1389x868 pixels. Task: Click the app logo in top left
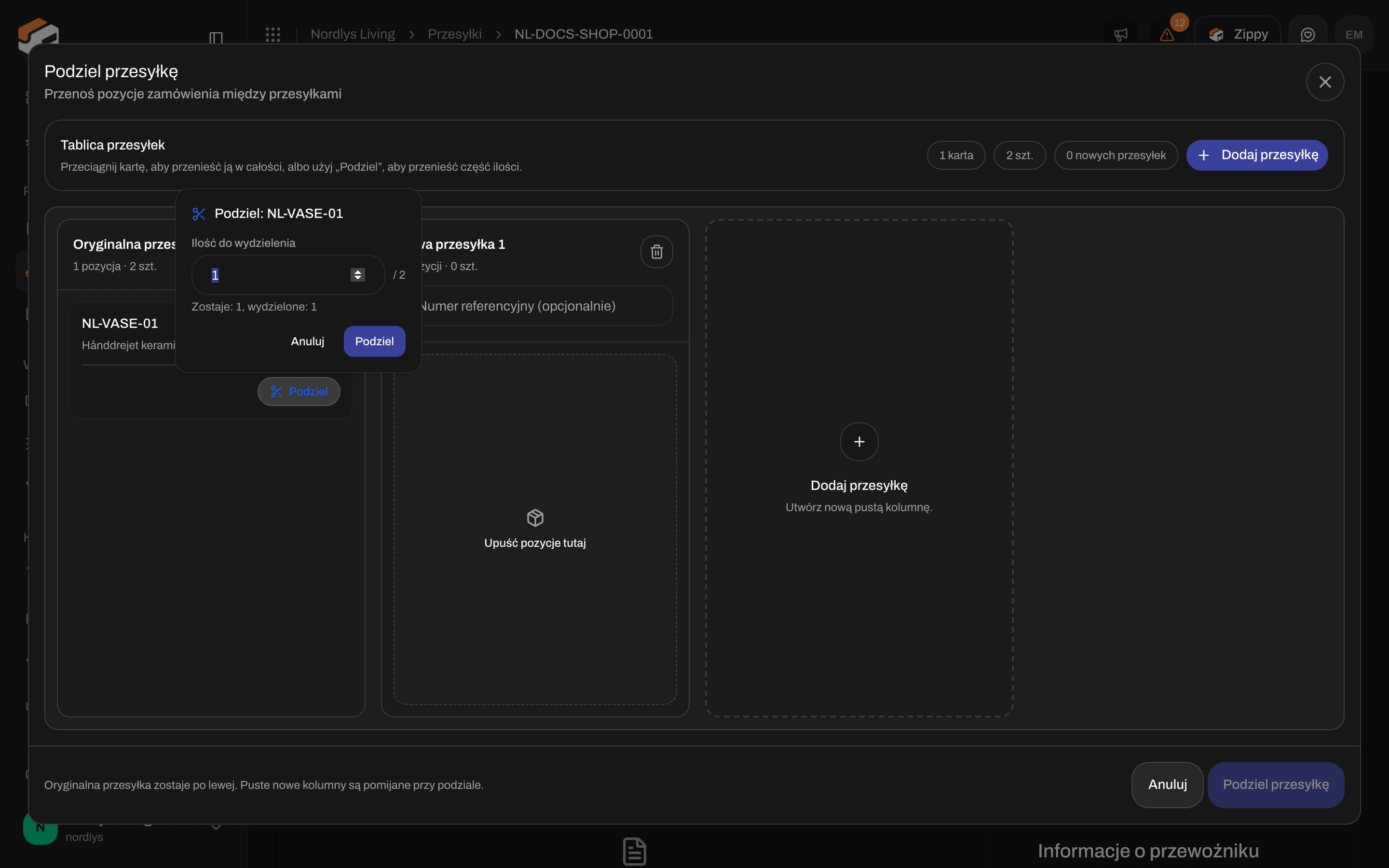38,36
